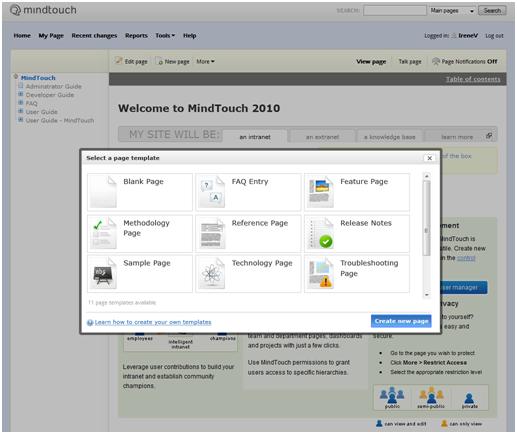Close the Select a page template dialog
Screen dimensions: 517x434
(430, 158)
